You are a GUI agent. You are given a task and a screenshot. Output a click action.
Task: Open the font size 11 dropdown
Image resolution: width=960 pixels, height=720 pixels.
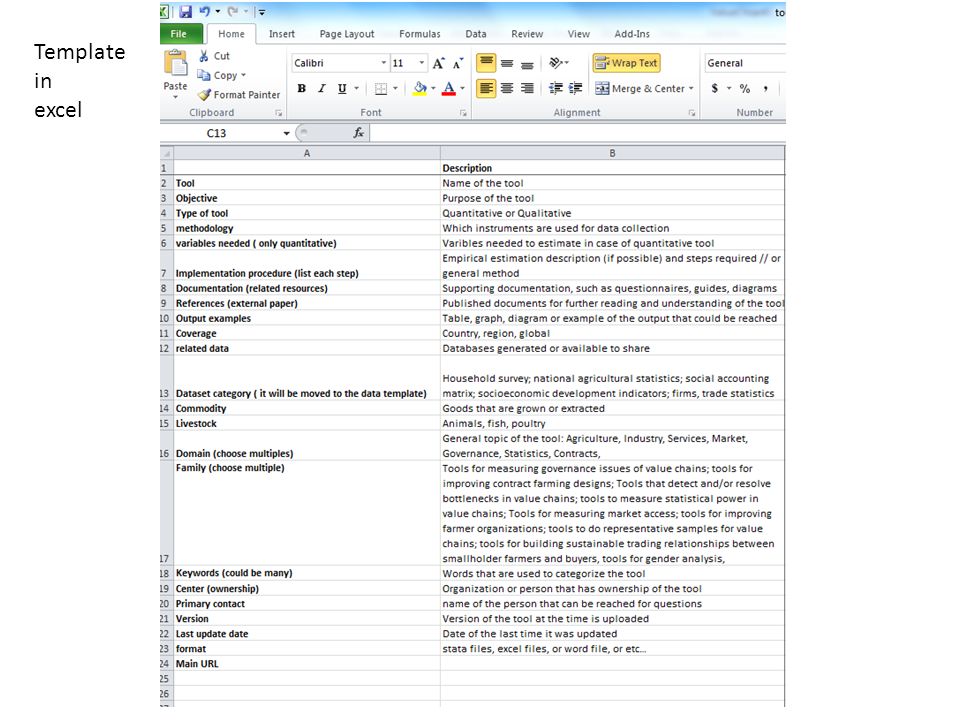click(x=421, y=63)
